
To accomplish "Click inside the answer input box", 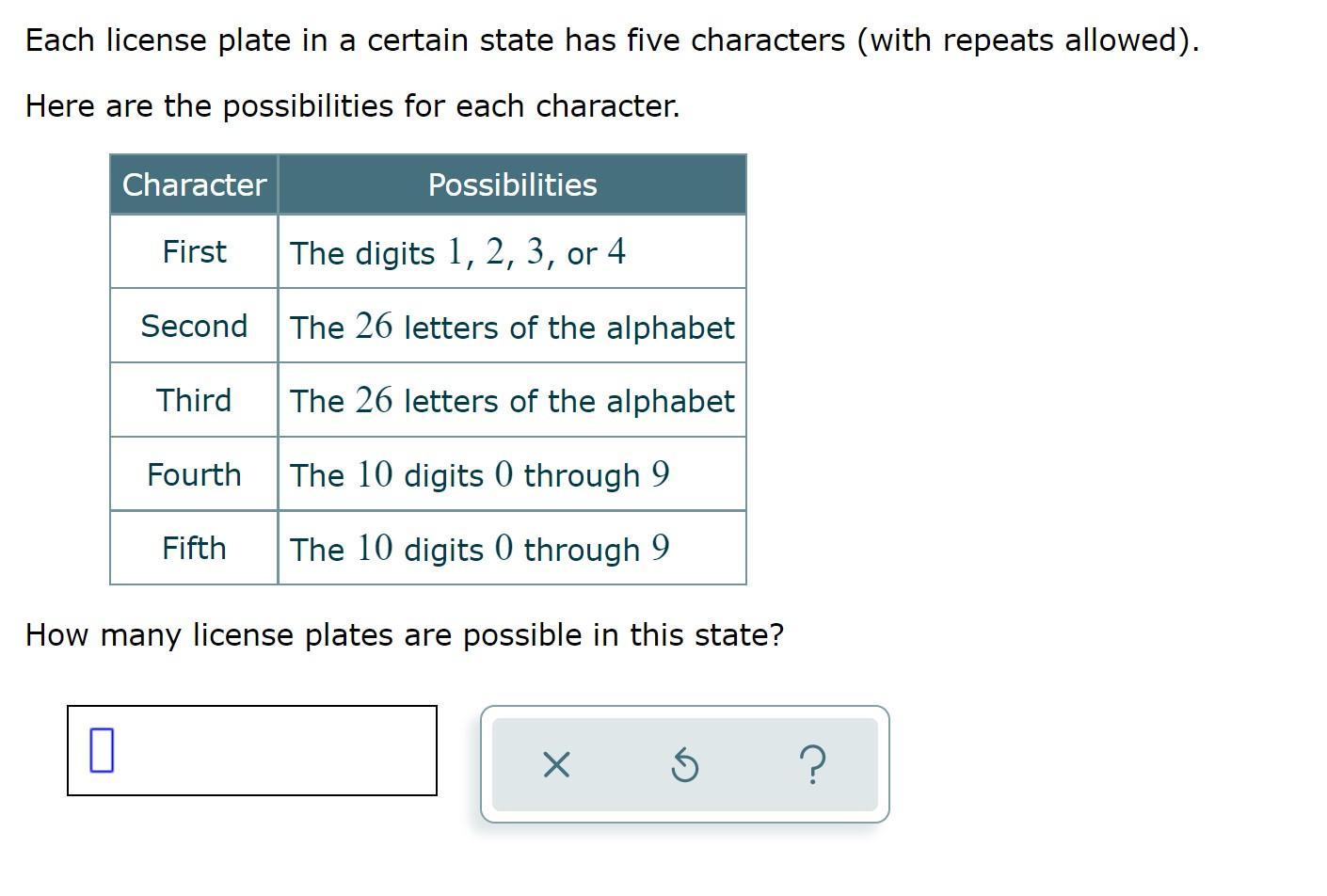I will 252,750.
